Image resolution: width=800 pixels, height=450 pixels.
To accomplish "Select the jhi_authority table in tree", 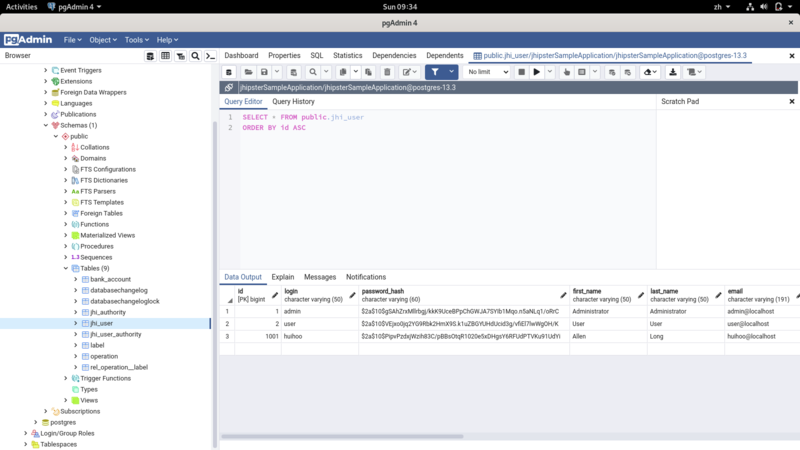I will [x=108, y=313].
